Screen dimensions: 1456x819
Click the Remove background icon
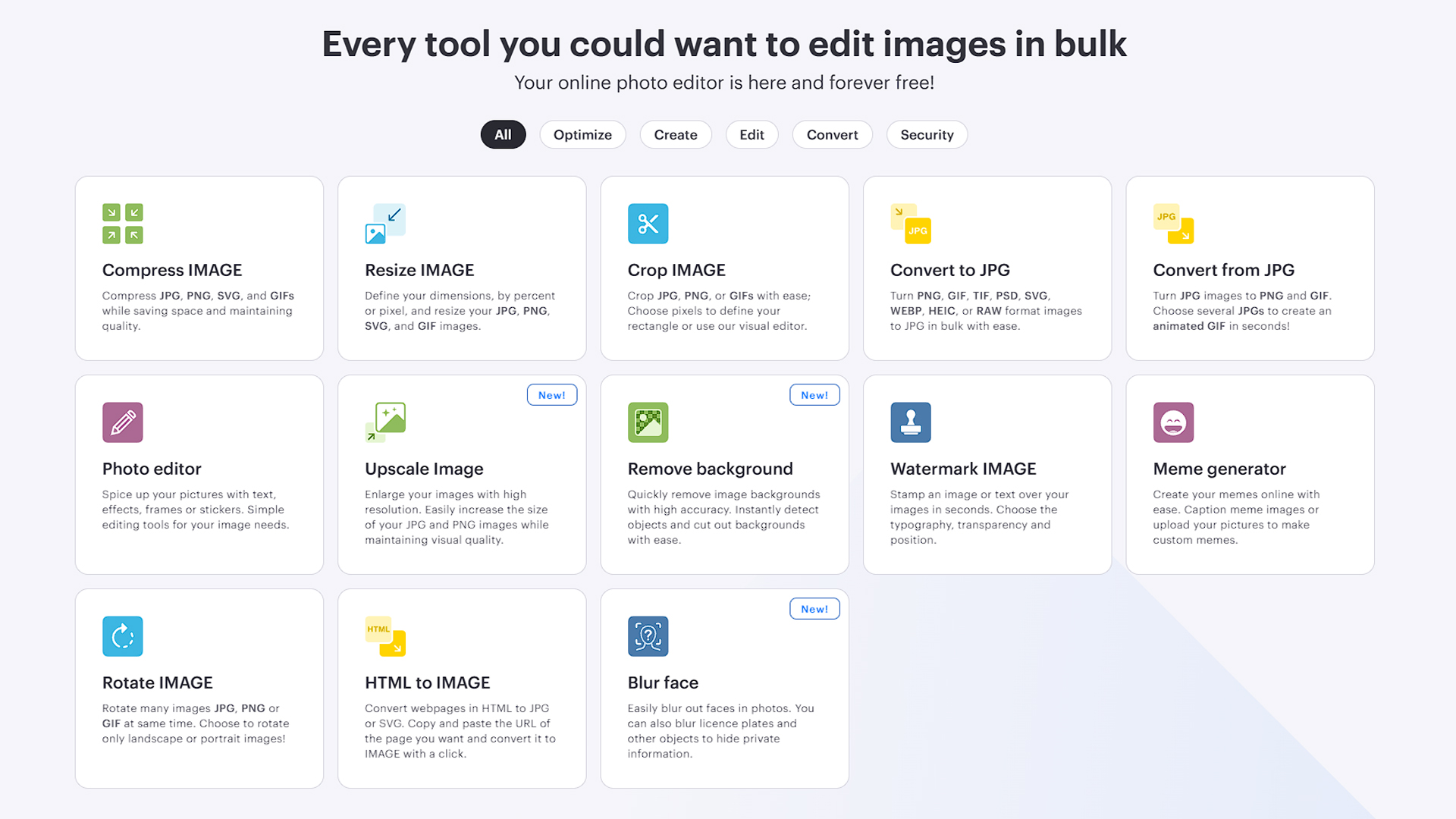(648, 422)
